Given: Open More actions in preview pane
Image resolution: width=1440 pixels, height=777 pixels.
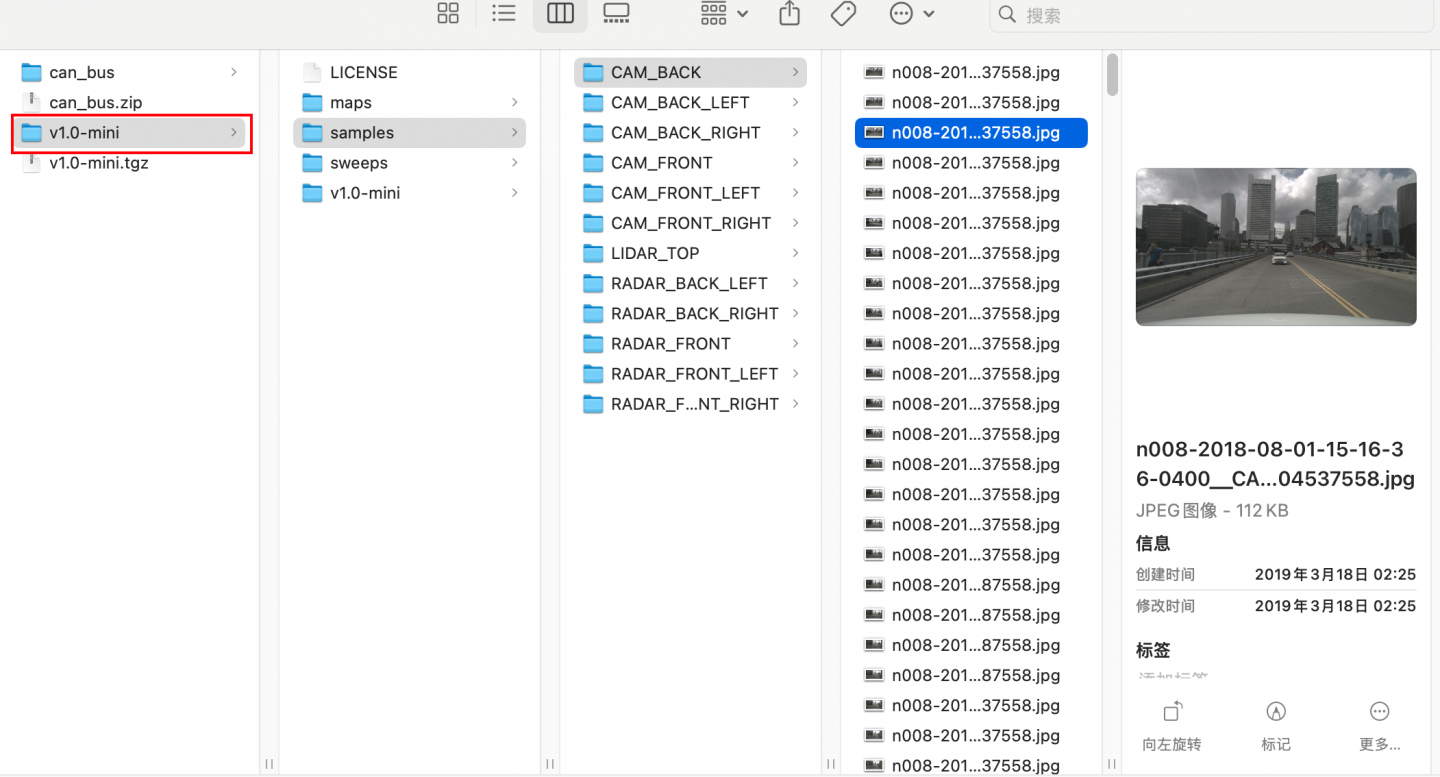Looking at the screenshot, I should tap(1379, 723).
